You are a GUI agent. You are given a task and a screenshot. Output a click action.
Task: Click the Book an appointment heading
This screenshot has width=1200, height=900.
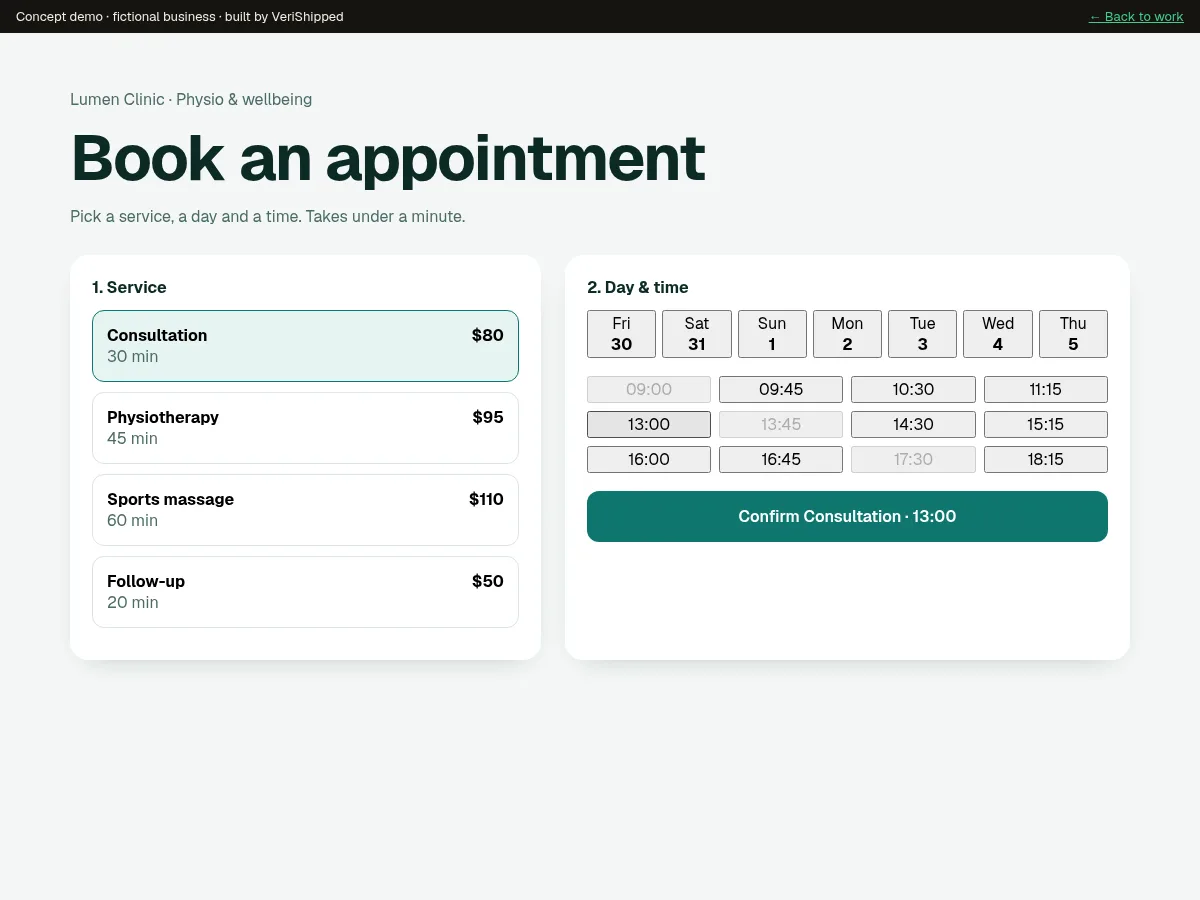[x=388, y=158]
